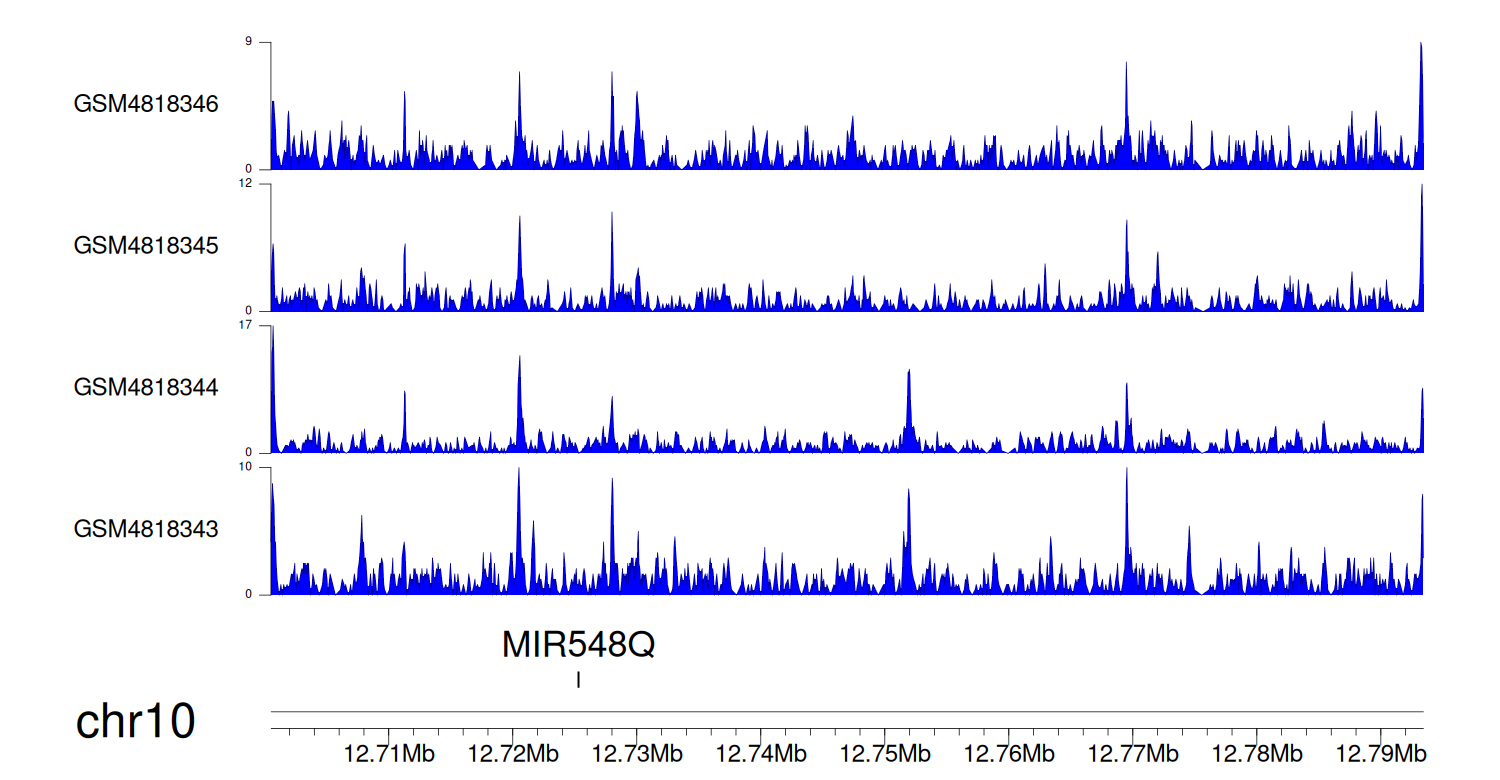The image size is (1500, 780).
Task: Click the GSM4818346 track label
Action: click(x=146, y=104)
